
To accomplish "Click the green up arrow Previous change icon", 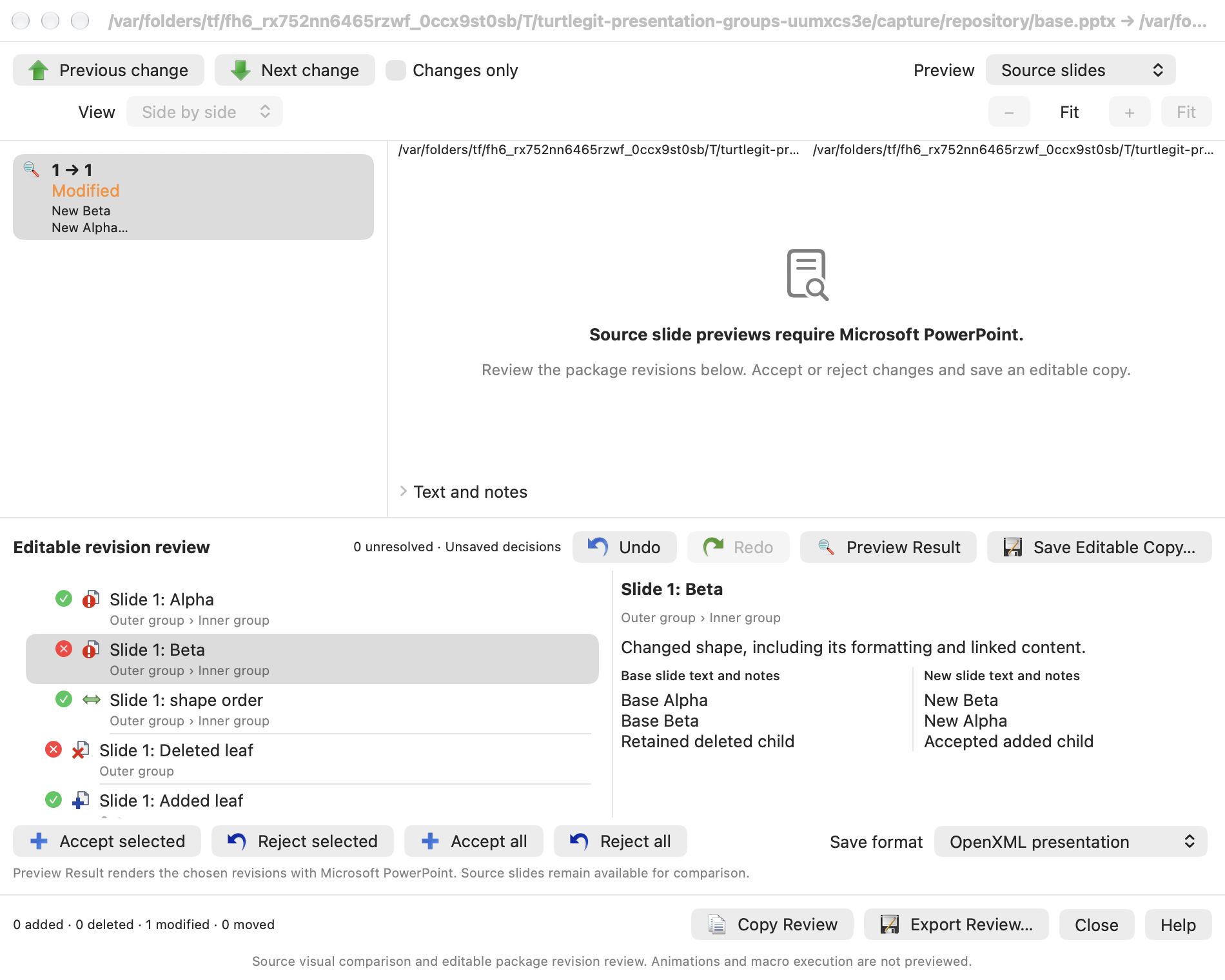I will pos(39,70).
